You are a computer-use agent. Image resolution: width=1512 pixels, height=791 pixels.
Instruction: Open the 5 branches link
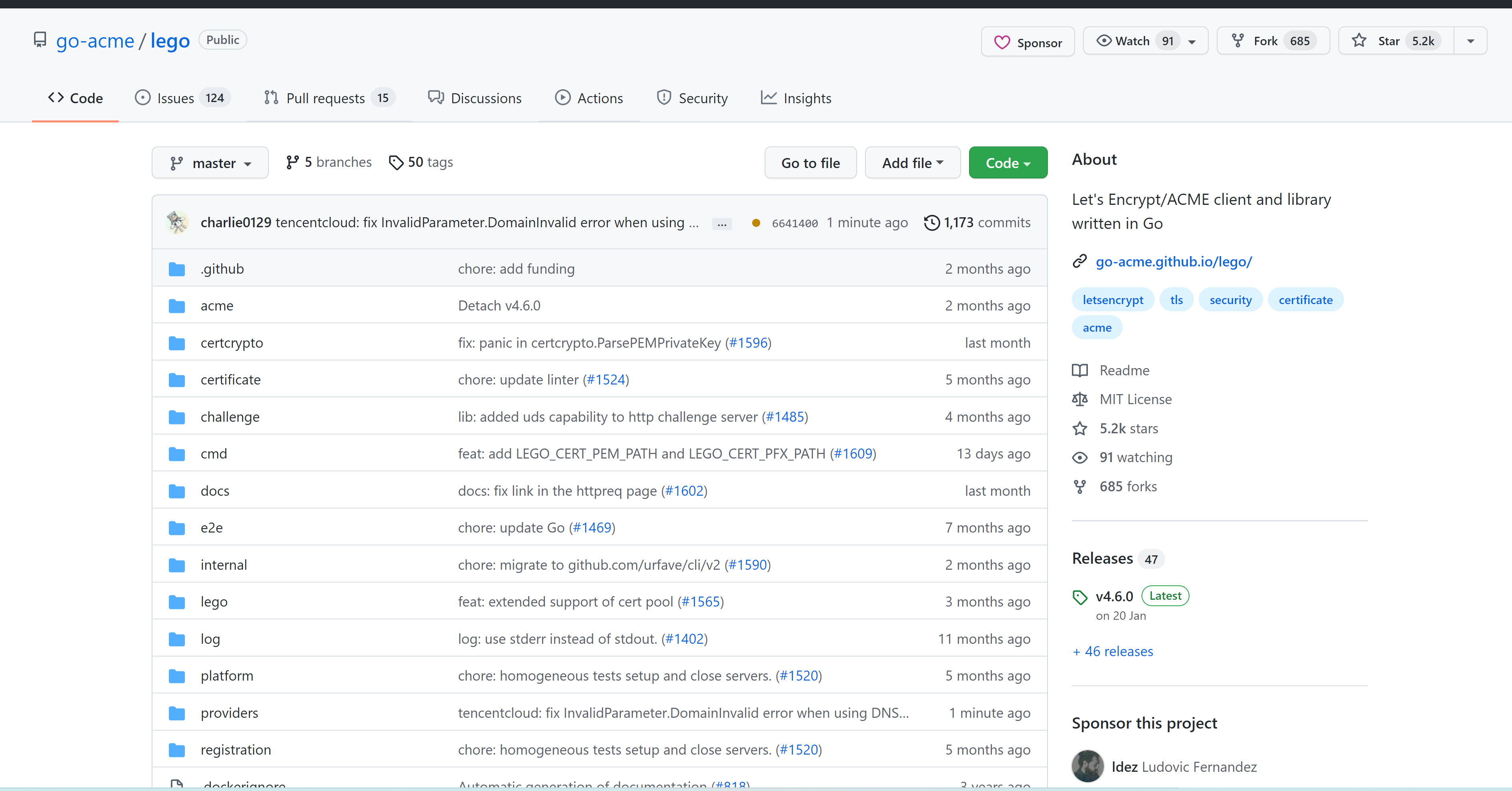pos(329,162)
